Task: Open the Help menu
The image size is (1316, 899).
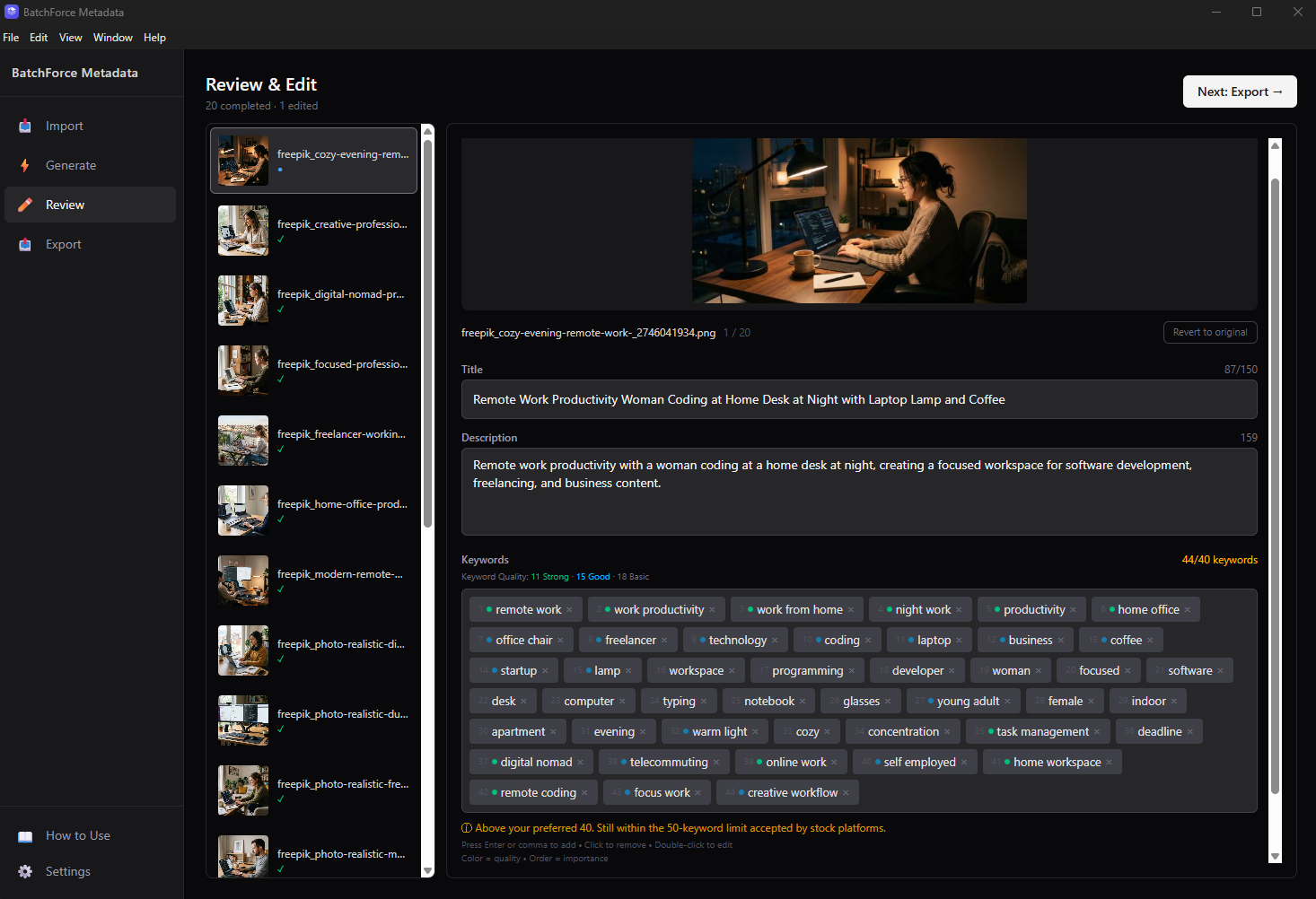Action: (x=154, y=38)
